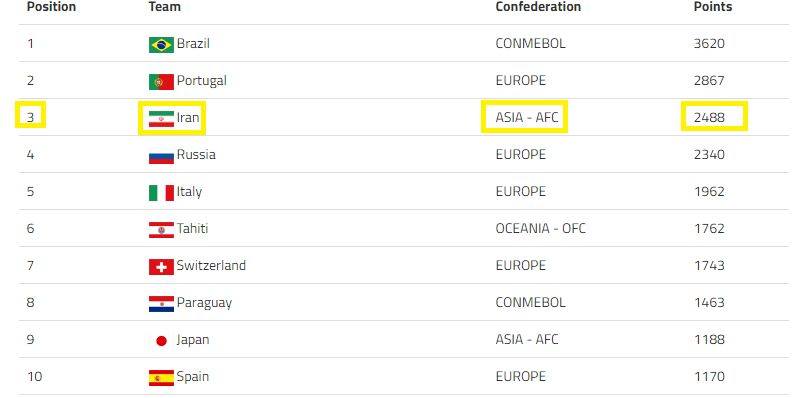Screen dimensions: 801x398
Task: Select Iran's 2488 points value
Action: coord(709,118)
